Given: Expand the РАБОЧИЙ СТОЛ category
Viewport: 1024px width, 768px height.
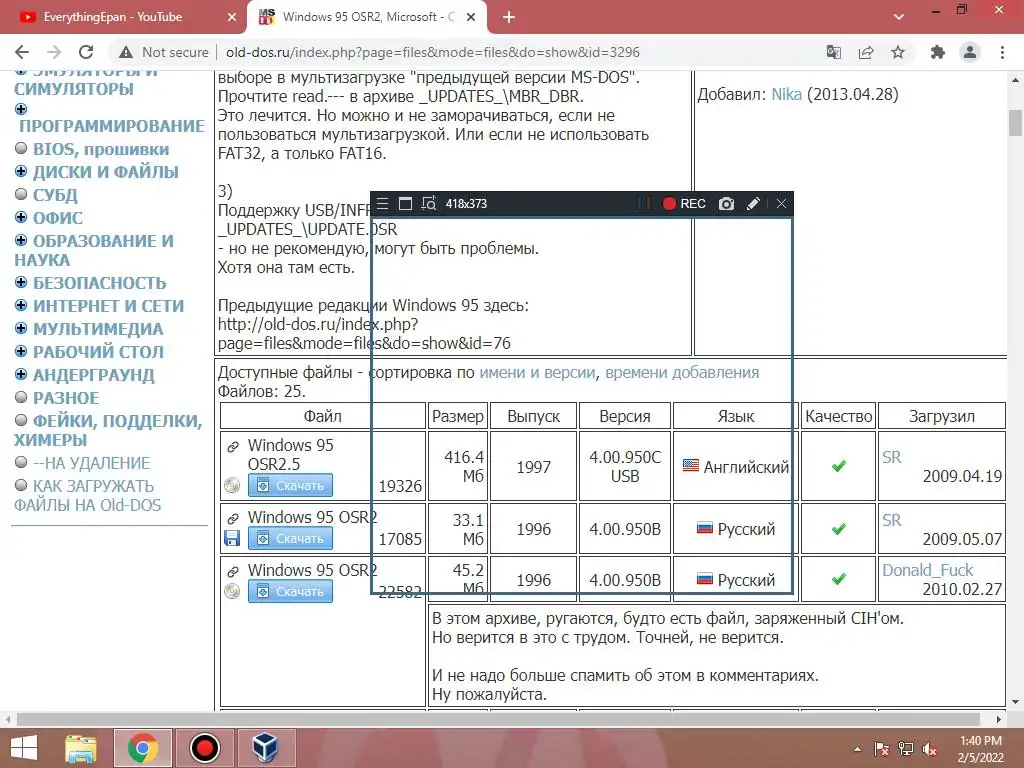Looking at the screenshot, I should coord(21,351).
